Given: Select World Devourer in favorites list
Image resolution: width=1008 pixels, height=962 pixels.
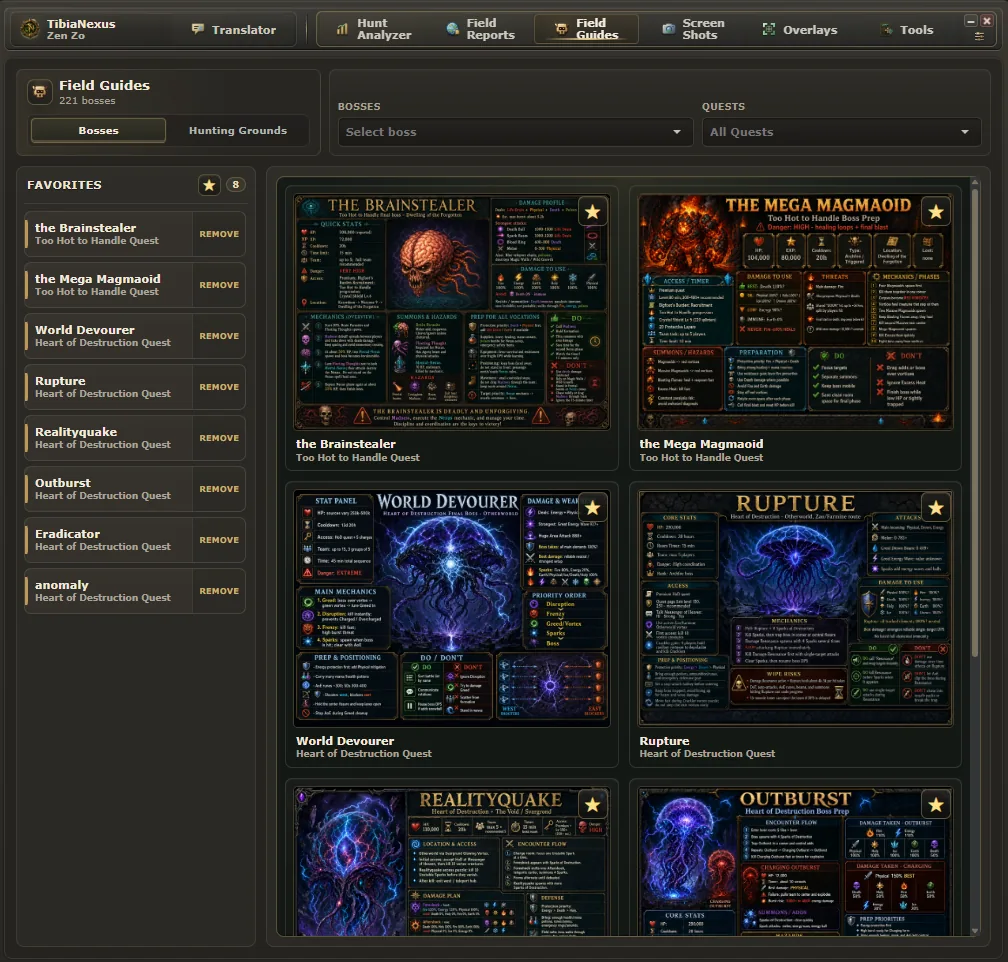Looking at the screenshot, I should tap(108, 336).
